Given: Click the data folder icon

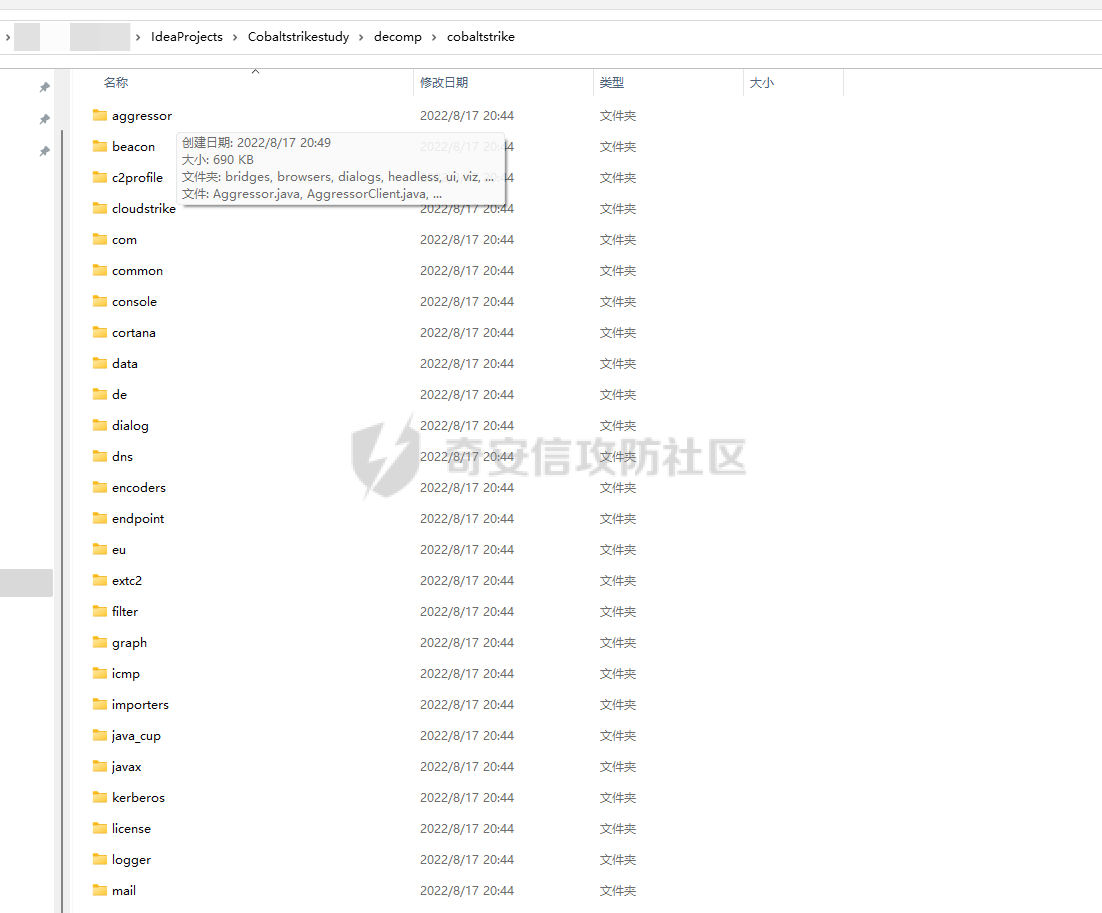Looking at the screenshot, I should pos(100,363).
